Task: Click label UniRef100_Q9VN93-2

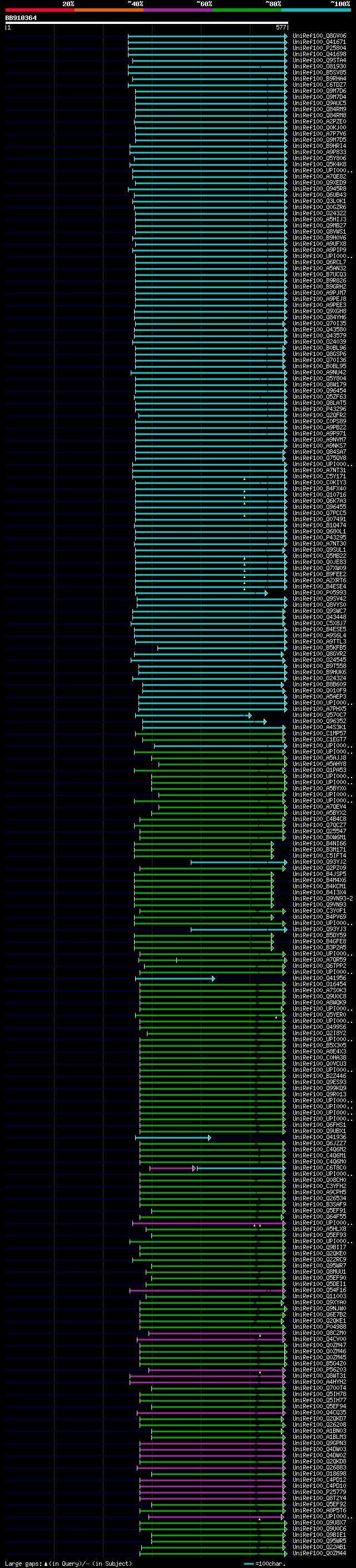Action: (323, 898)
